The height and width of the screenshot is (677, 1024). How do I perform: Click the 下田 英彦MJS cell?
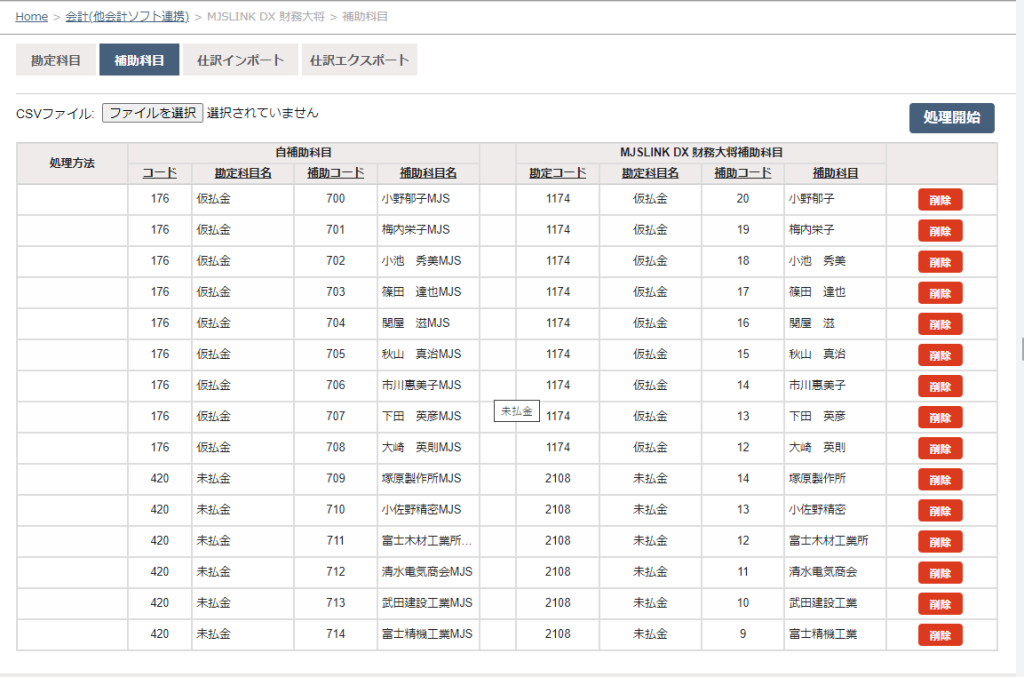[428, 416]
